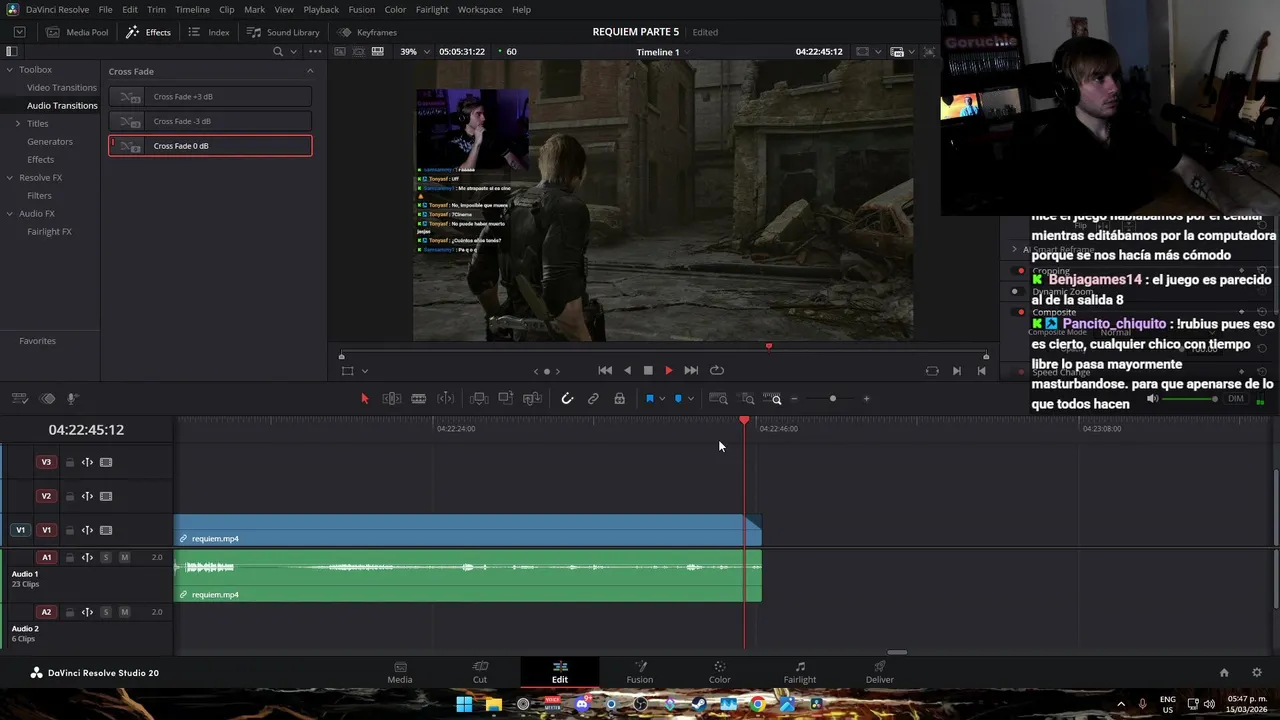This screenshot has height=720, width=1280.
Task: Play timeline in reverse
Action: [627, 371]
